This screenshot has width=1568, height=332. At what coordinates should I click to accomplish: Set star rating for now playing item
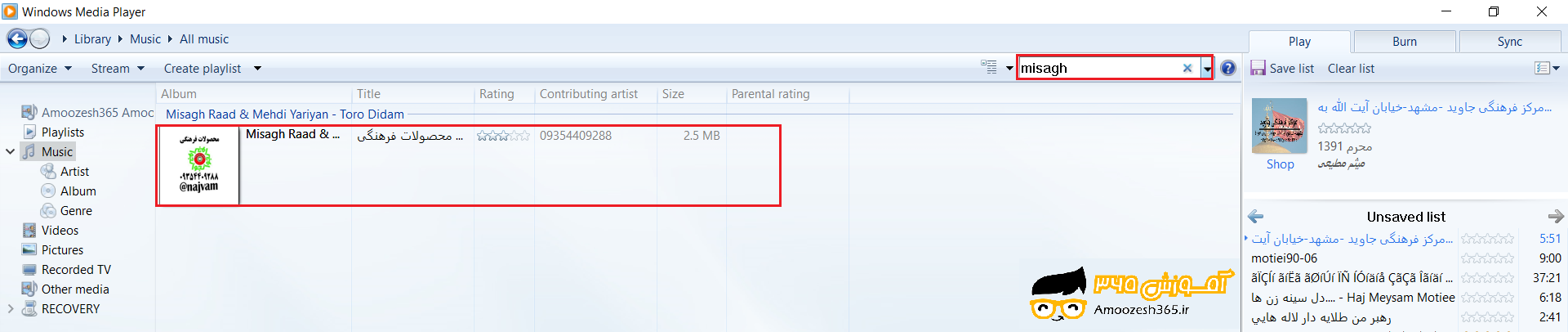tap(1344, 128)
